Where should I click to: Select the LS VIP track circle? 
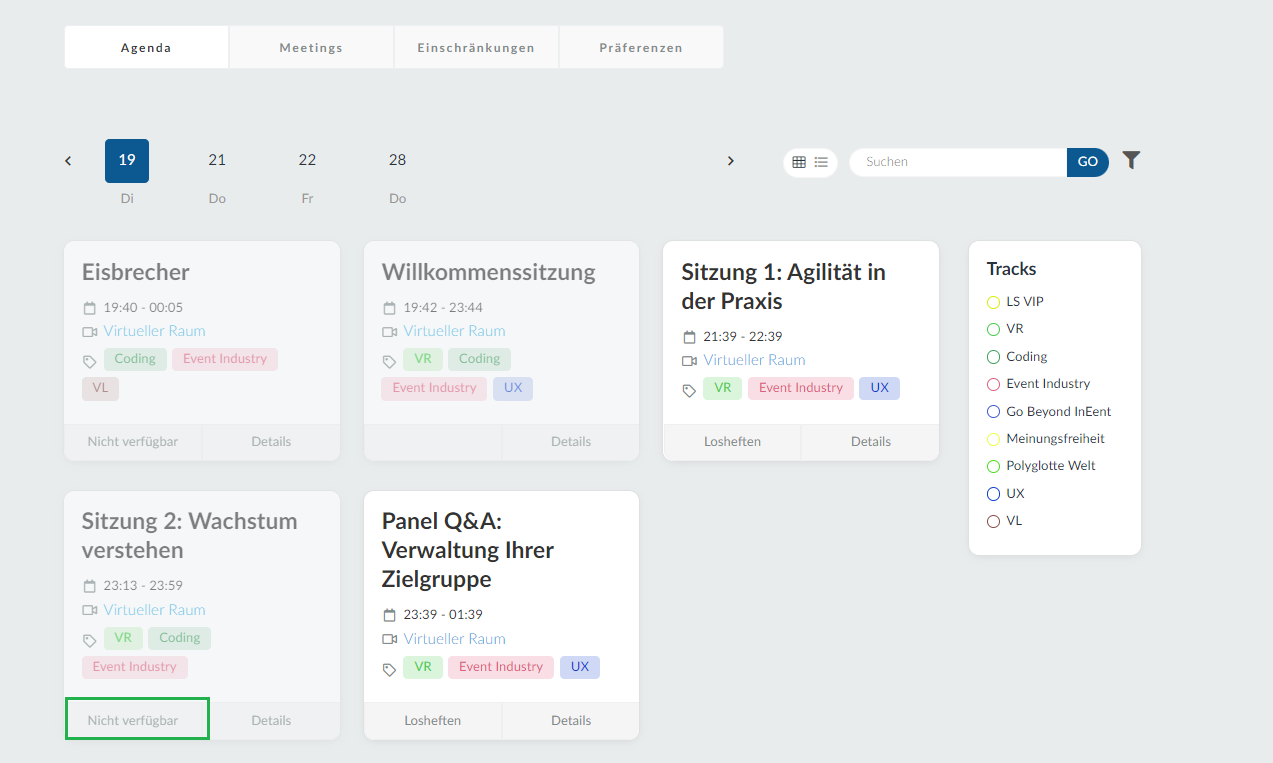993,302
